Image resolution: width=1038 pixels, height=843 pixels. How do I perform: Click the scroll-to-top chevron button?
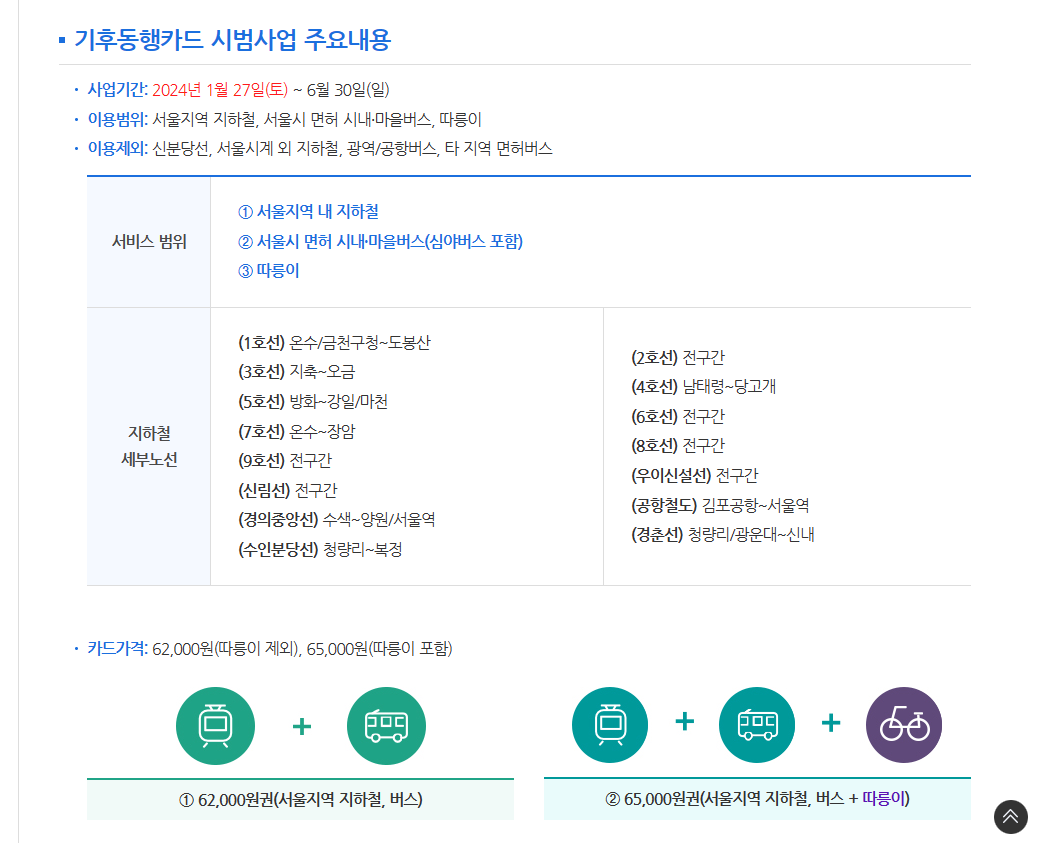click(1010, 817)
